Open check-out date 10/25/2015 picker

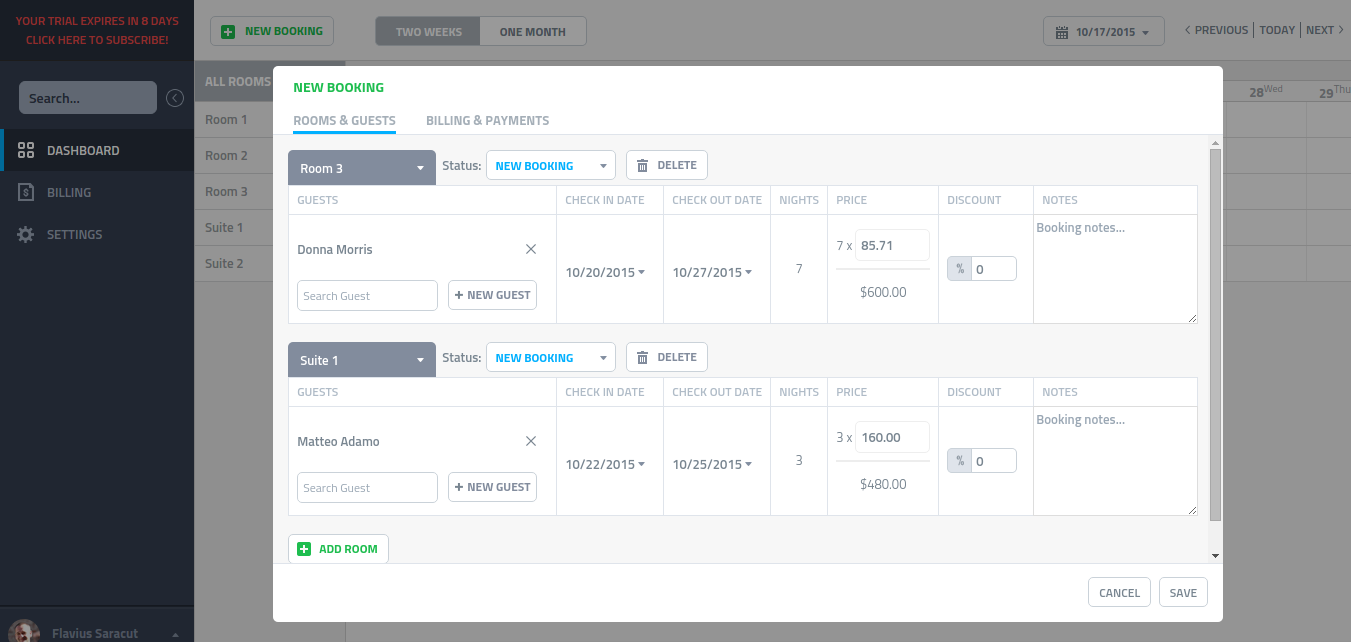(712, 464)
